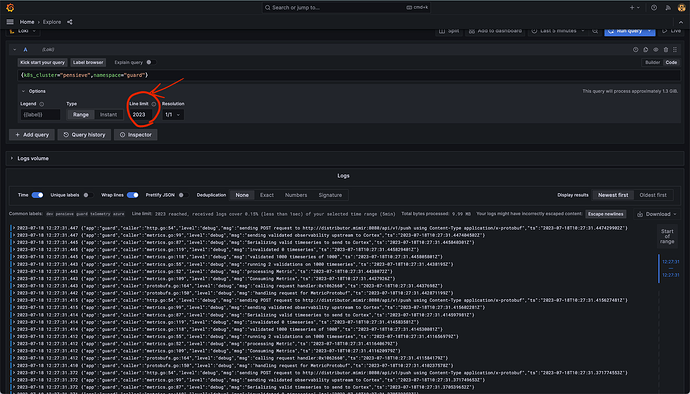
Task: Collapse query row A
Action: [15, 50]
